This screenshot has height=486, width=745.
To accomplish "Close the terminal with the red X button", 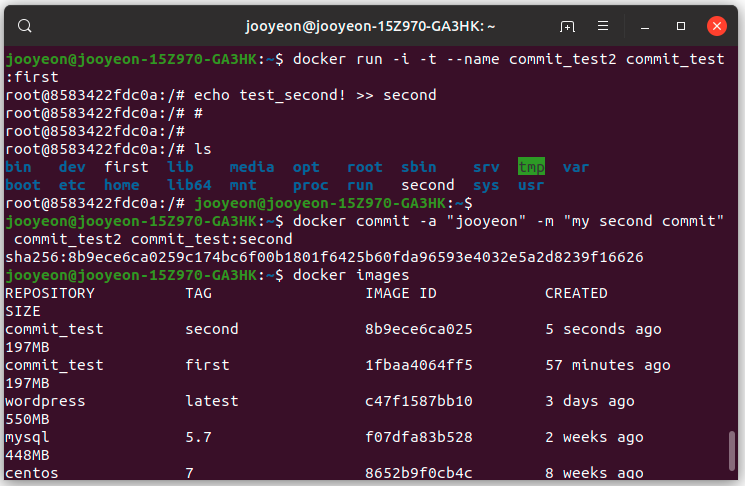I will click(x=716, y=26).
